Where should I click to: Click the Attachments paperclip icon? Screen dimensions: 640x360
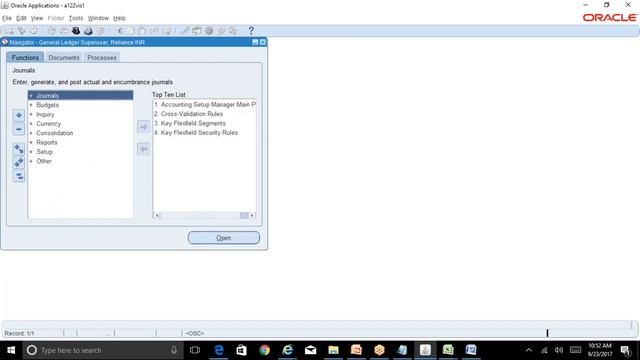pyautogui.click(x=221, y=31)
